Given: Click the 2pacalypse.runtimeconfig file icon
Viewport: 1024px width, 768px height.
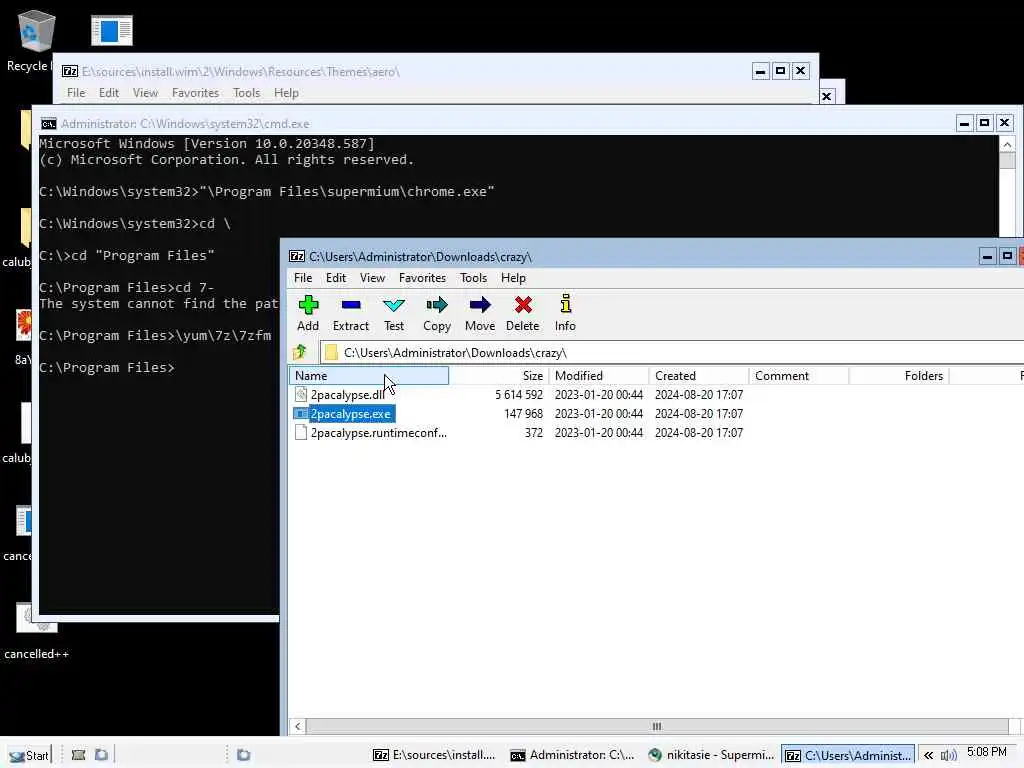Looking at the screenshot, I should click(x=301, y=432).
